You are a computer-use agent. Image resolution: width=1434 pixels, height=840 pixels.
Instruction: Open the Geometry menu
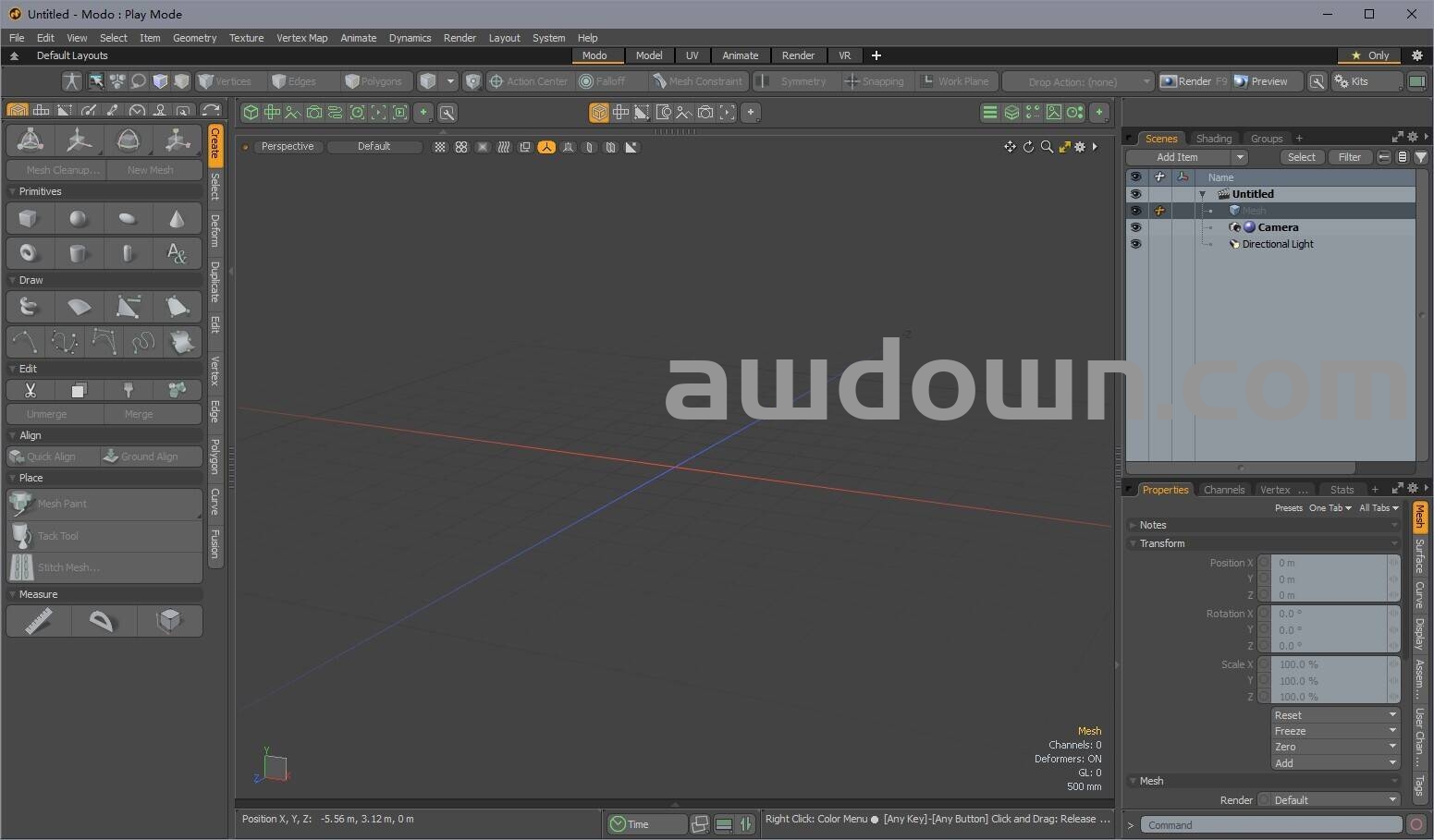coord(194,38)
